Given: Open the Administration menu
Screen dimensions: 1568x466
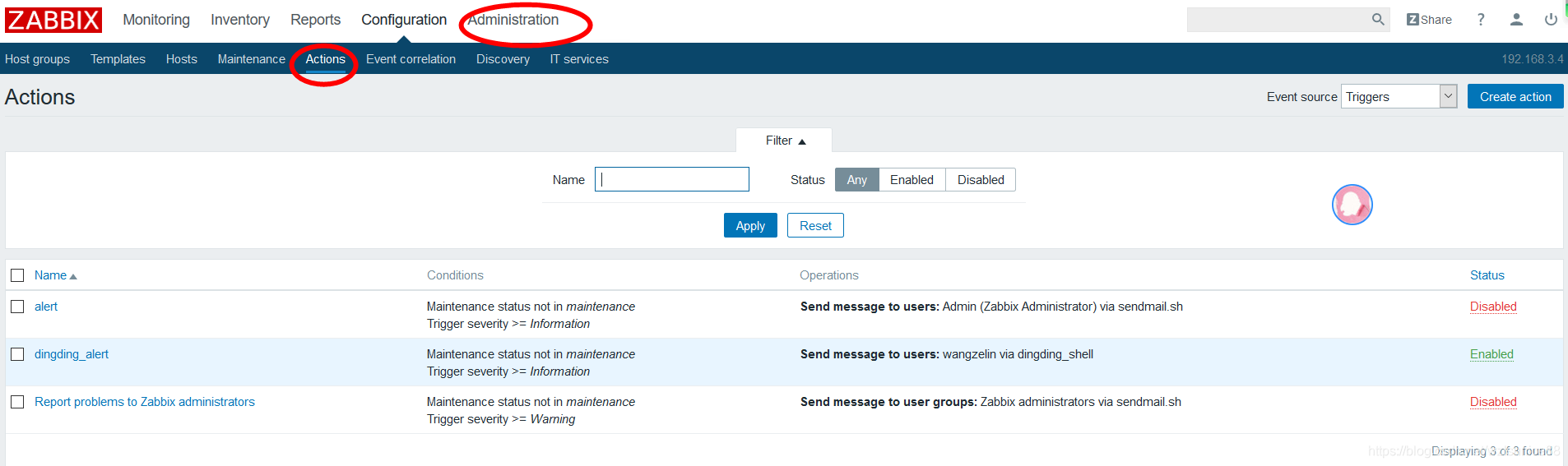Looking at the screenshot, I should (x=513, y=20).
